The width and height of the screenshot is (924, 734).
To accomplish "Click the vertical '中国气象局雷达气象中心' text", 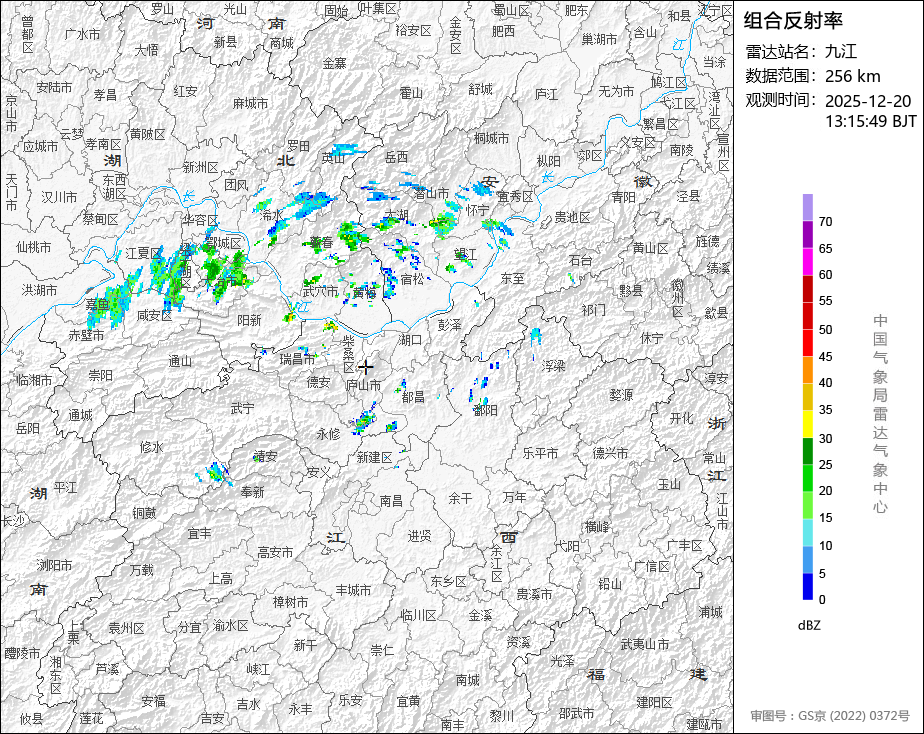I will 880,414.
